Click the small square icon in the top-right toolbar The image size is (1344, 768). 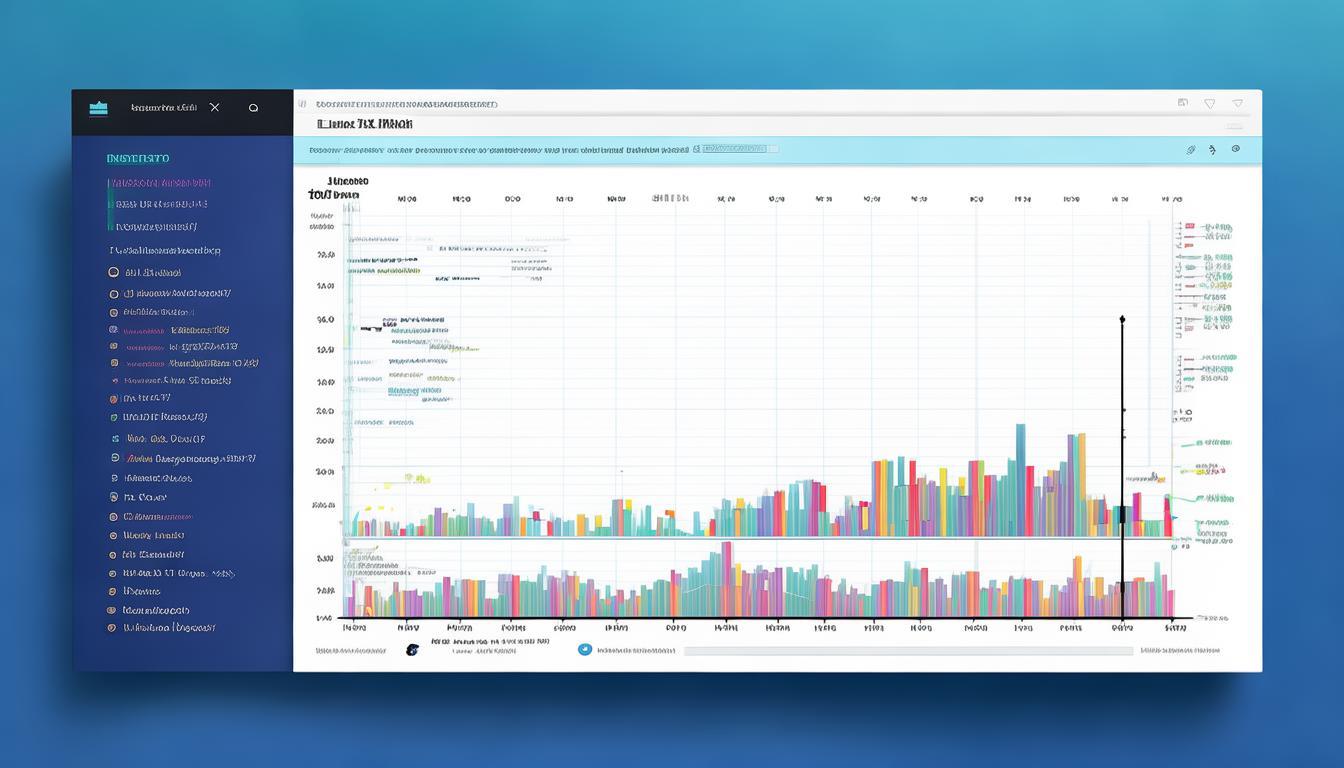pyautogui.click(x=1183, y=103)
